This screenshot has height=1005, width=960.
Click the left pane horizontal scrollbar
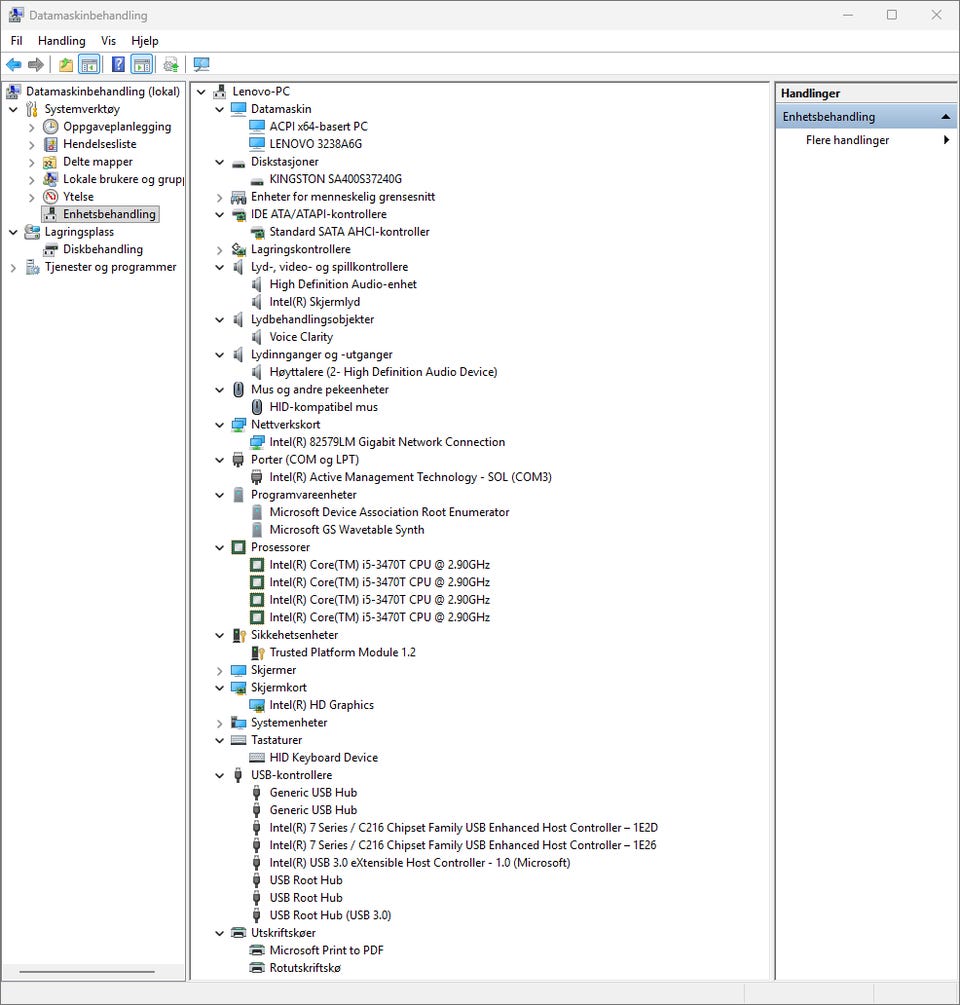[87, 972]
